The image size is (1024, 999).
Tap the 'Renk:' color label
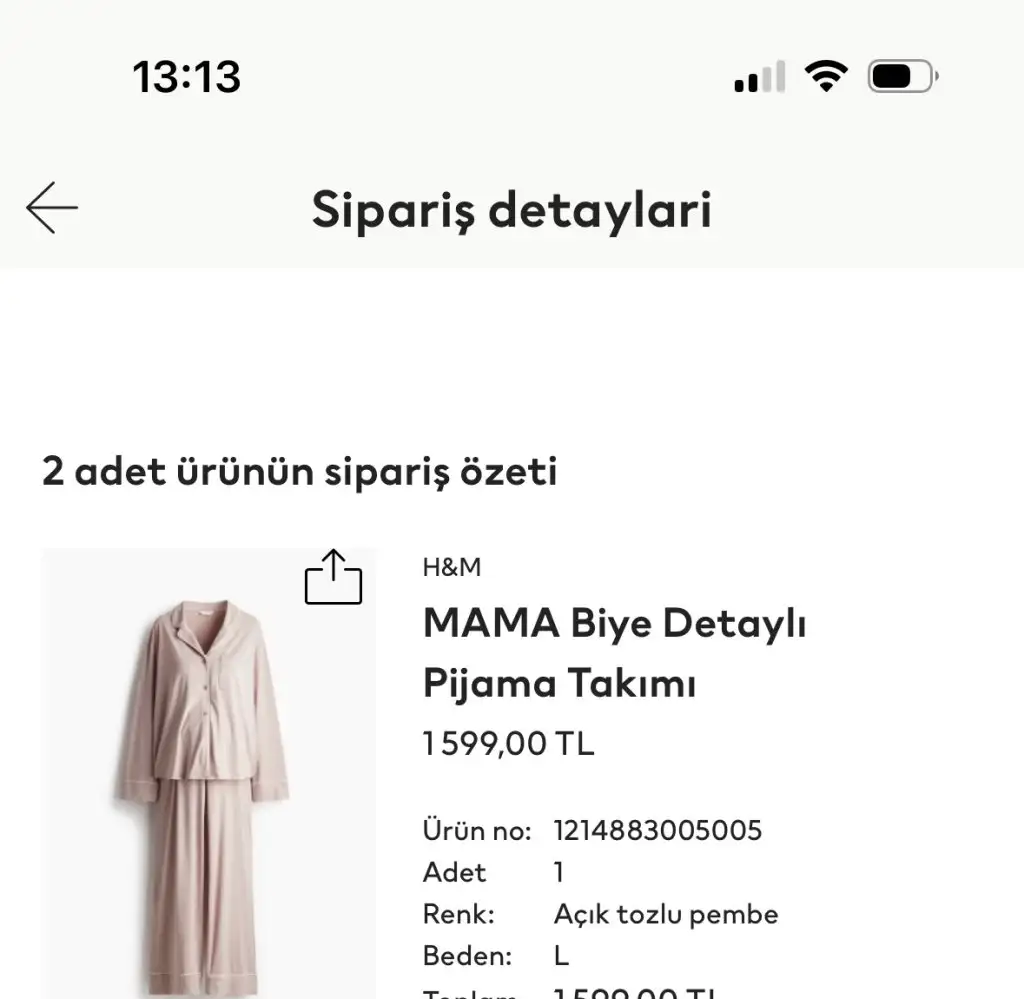459,914
